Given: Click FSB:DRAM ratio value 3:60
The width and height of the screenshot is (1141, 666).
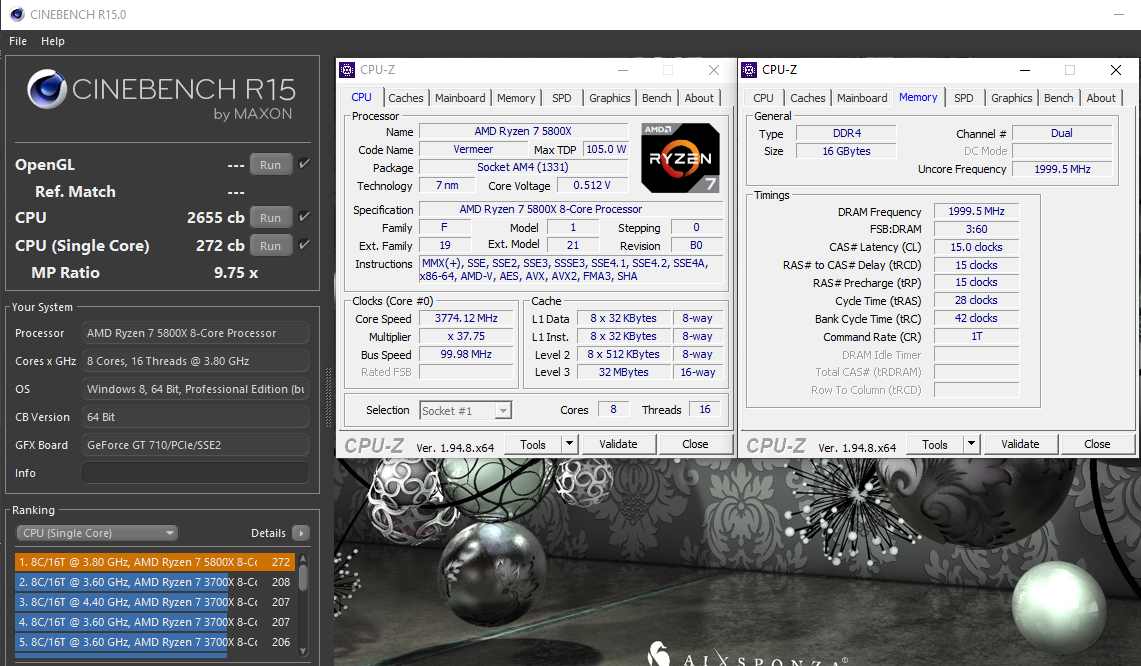Looking at the screenshot, I should coord(976,229).
